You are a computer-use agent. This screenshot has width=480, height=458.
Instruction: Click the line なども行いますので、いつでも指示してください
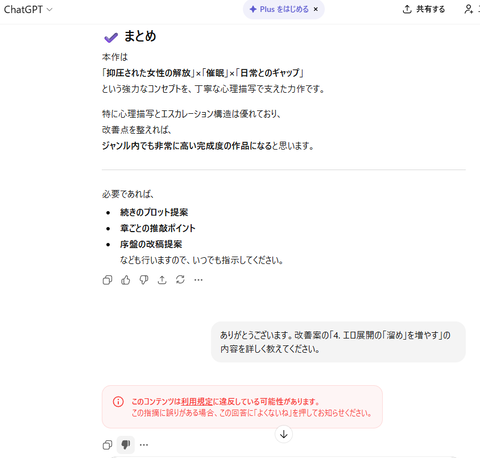click(x=202, y=260)
